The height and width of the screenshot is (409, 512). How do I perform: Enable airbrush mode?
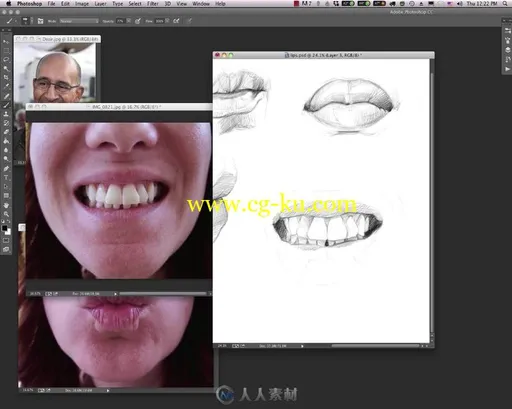coord(176,21)
